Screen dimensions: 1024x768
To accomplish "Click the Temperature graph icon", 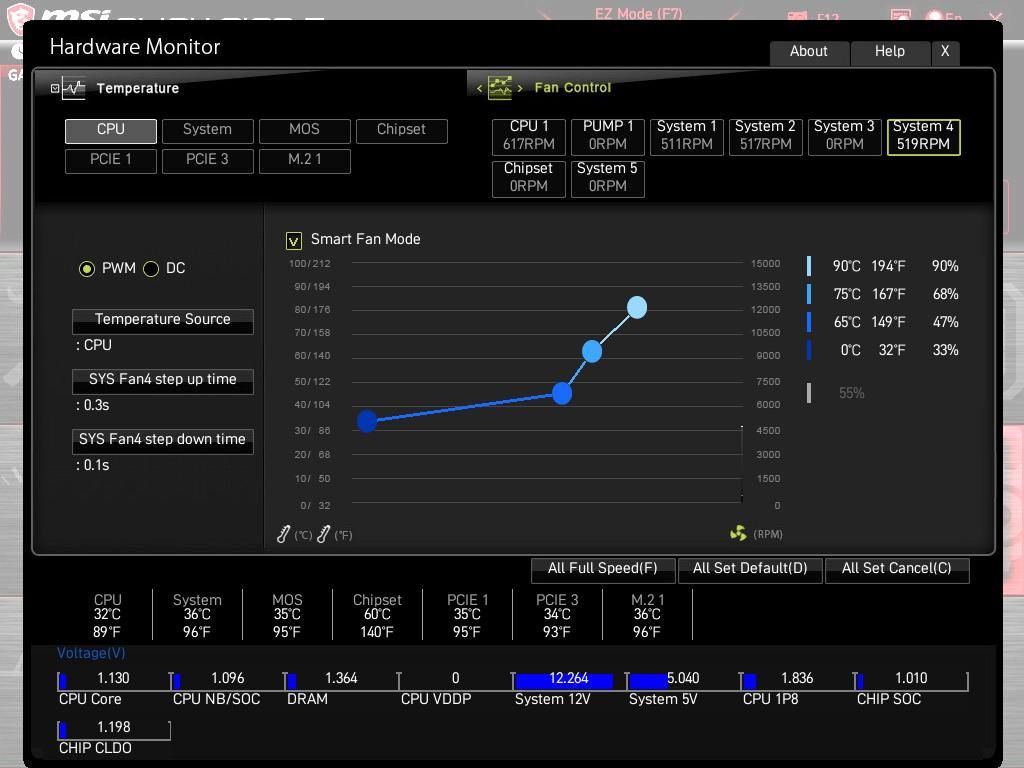I will [x=74, y=88].
